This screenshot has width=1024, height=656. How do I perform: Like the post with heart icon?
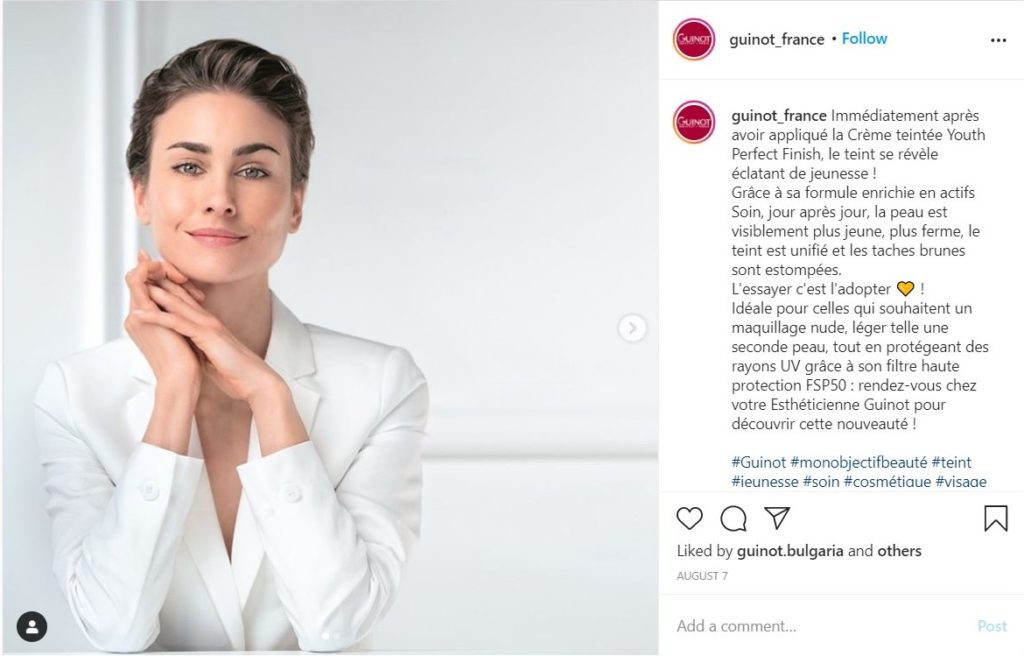(x=689, y=518)
